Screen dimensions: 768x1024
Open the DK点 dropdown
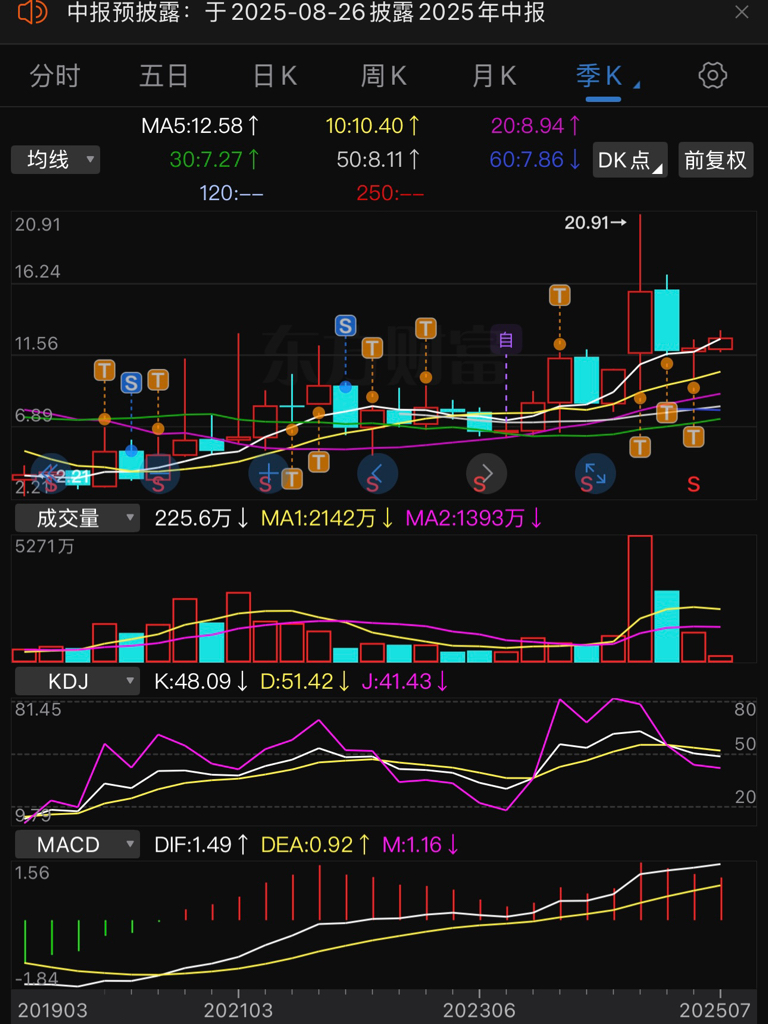coord(630,159)
